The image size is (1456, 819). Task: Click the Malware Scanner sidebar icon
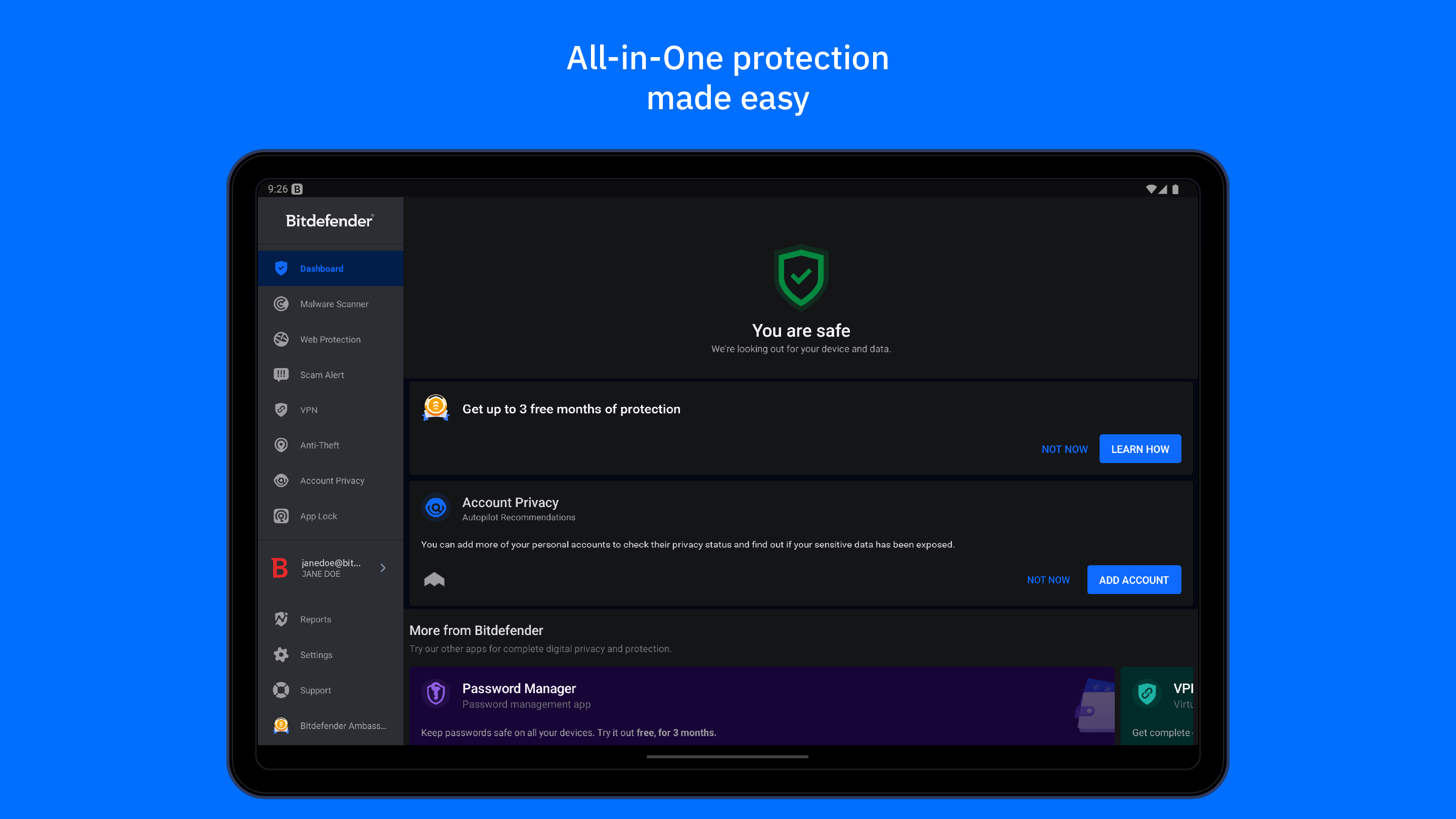pyautogui.click(x=281, y=304)
